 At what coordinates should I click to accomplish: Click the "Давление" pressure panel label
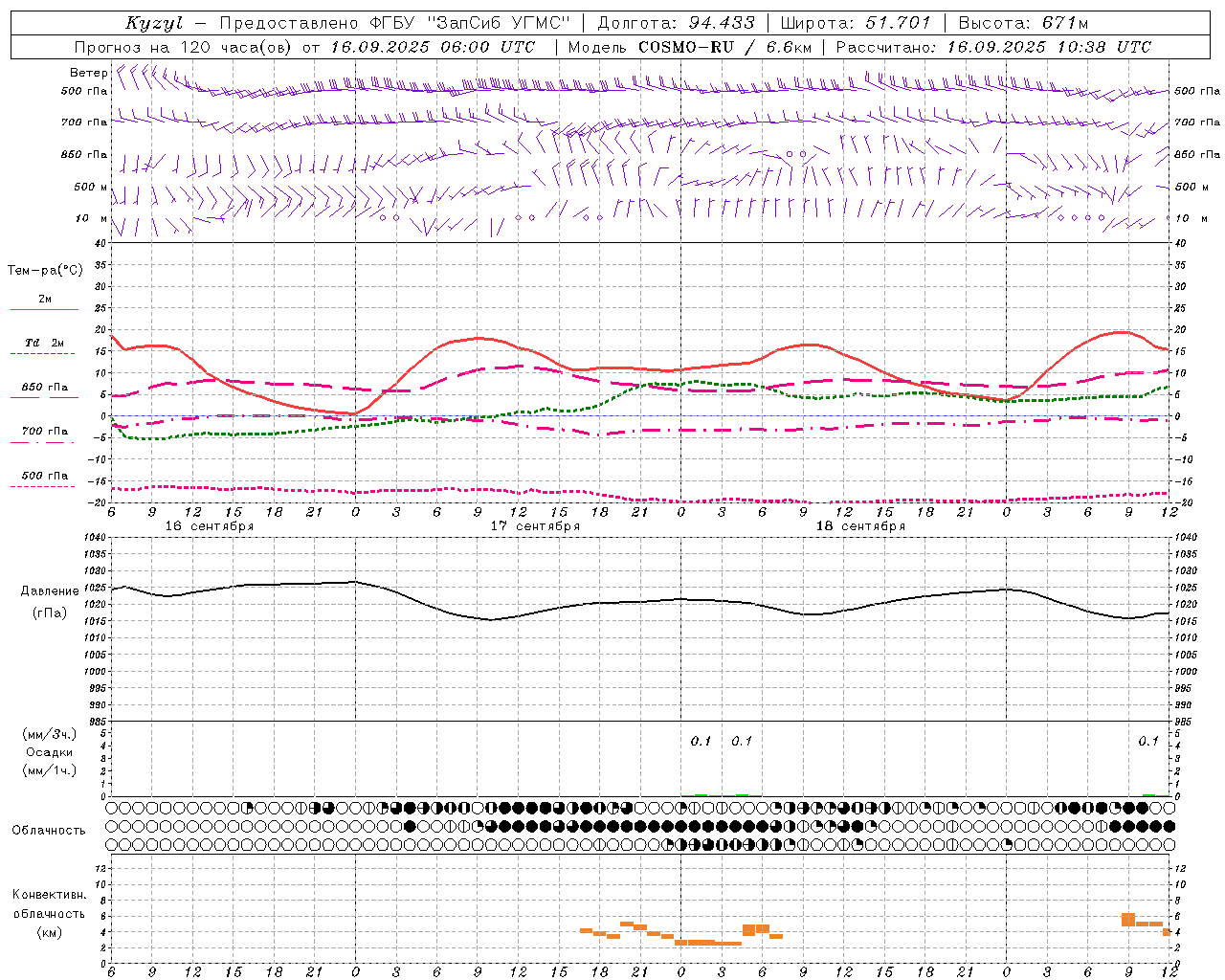click(50, 591)
